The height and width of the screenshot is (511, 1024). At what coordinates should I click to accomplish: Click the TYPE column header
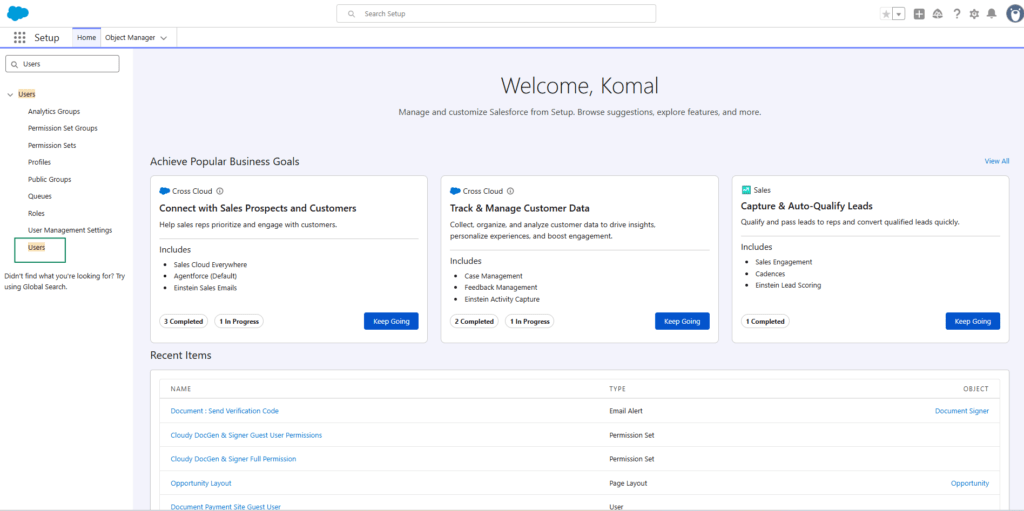[617, 389]
